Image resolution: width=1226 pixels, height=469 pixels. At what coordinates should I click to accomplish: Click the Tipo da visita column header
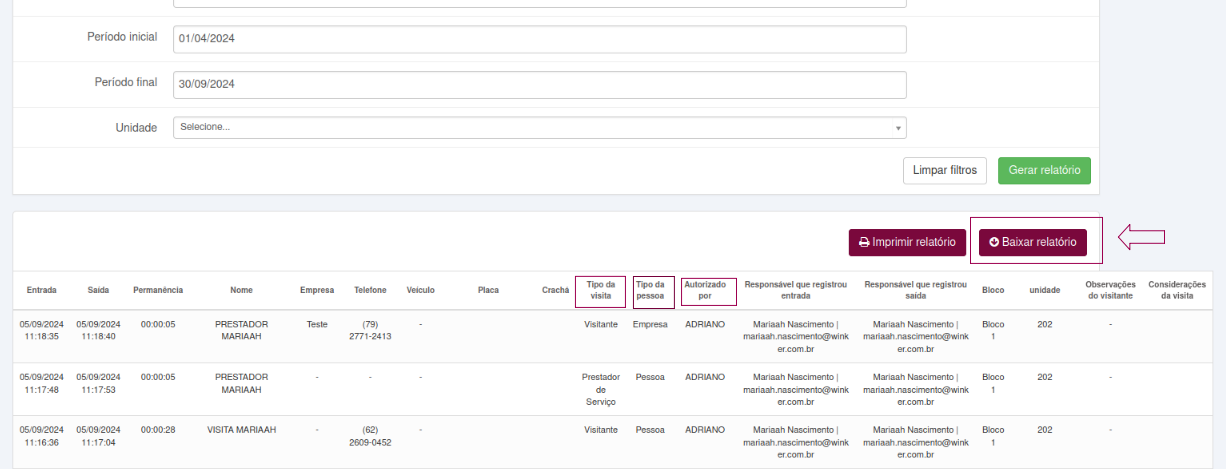[601, 291]
